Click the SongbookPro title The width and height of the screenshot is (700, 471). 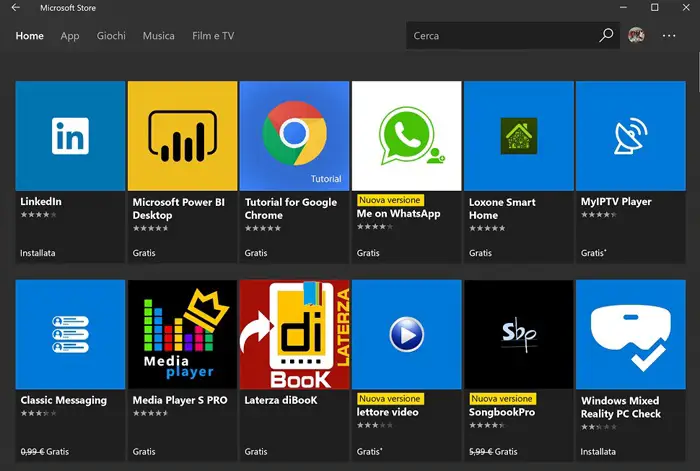pos(502,413)
